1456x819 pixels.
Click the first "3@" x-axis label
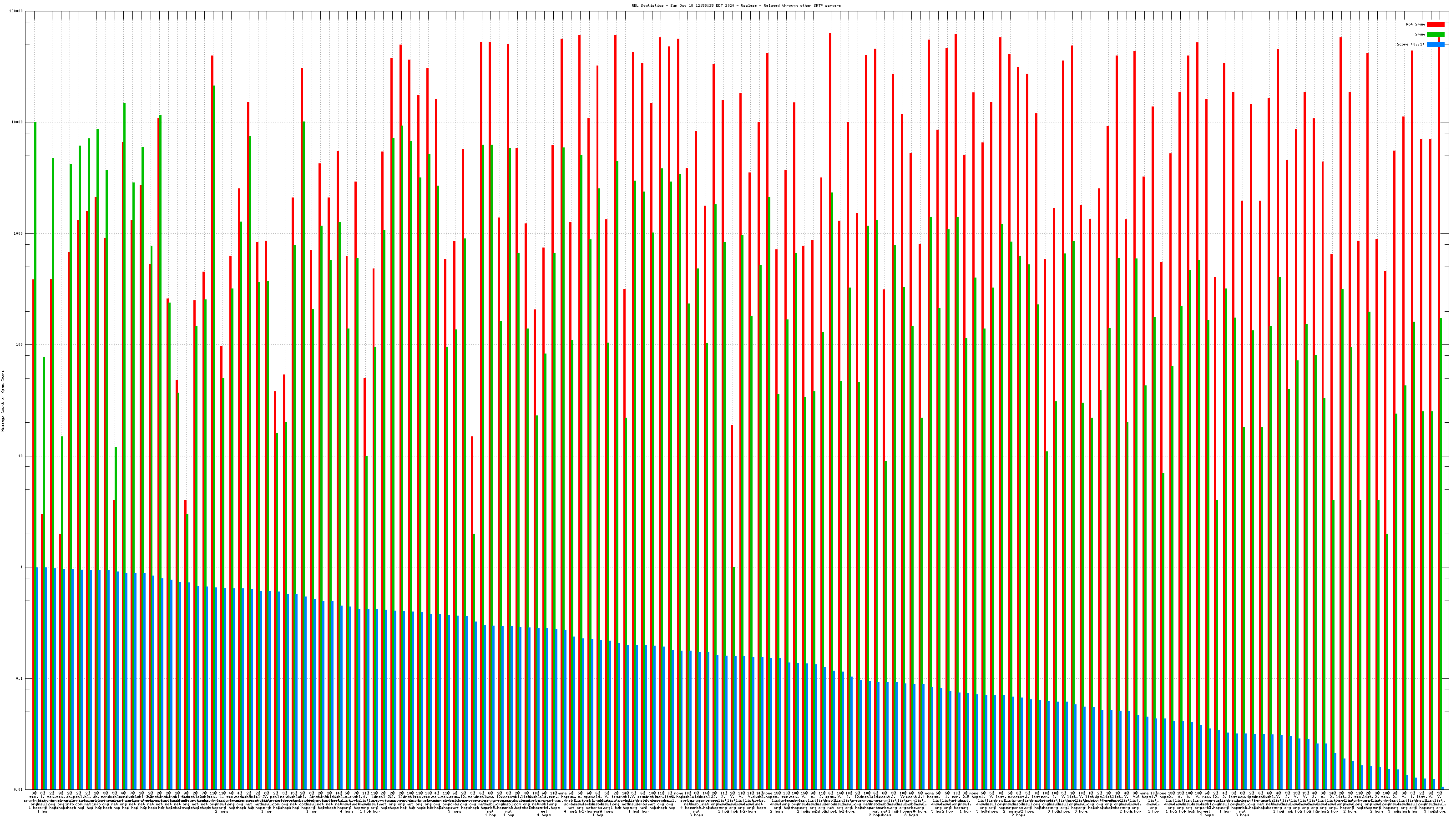click(x=34, y=794)
